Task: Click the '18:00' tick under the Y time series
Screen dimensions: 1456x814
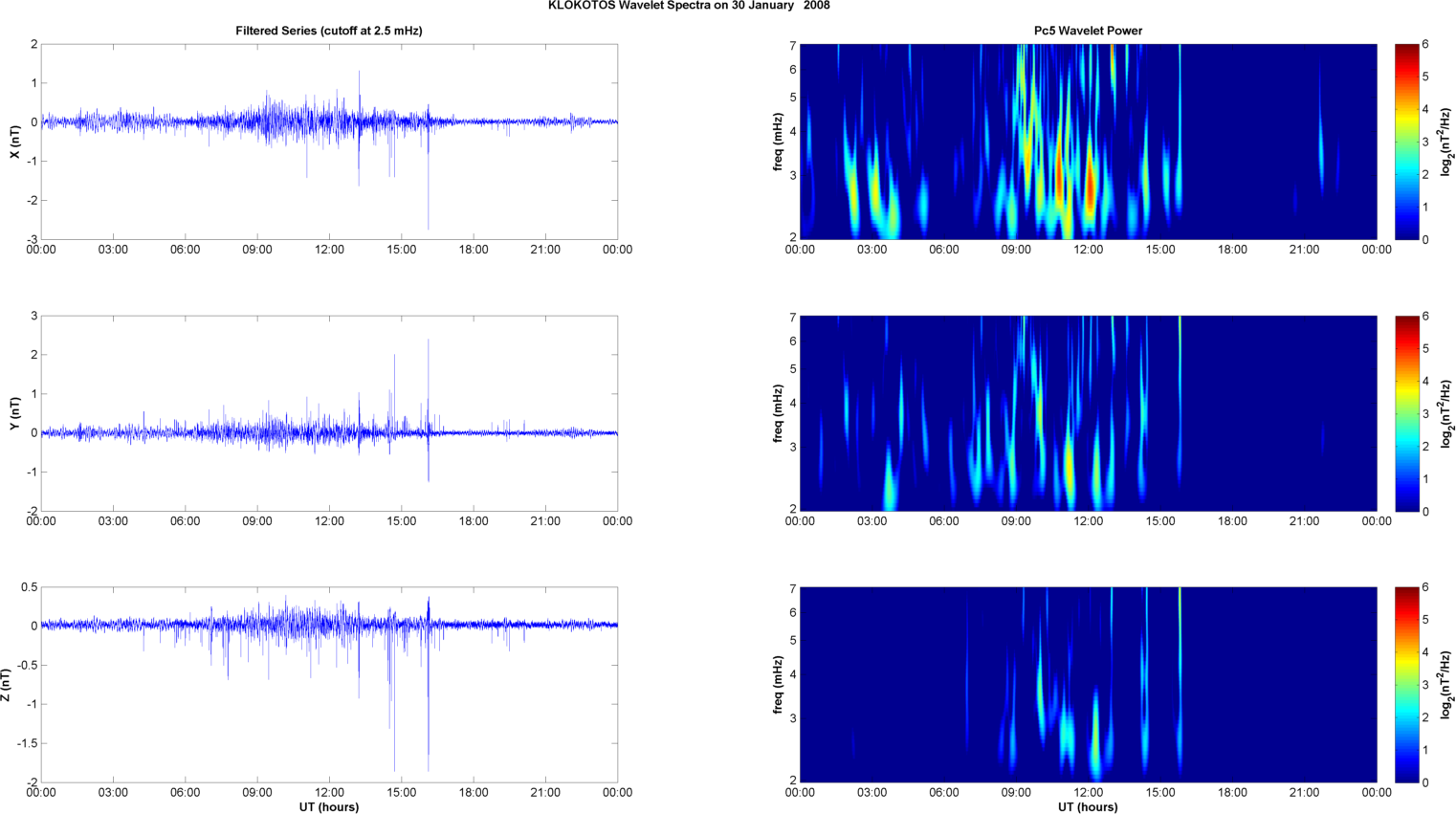Action: point(474,521)
